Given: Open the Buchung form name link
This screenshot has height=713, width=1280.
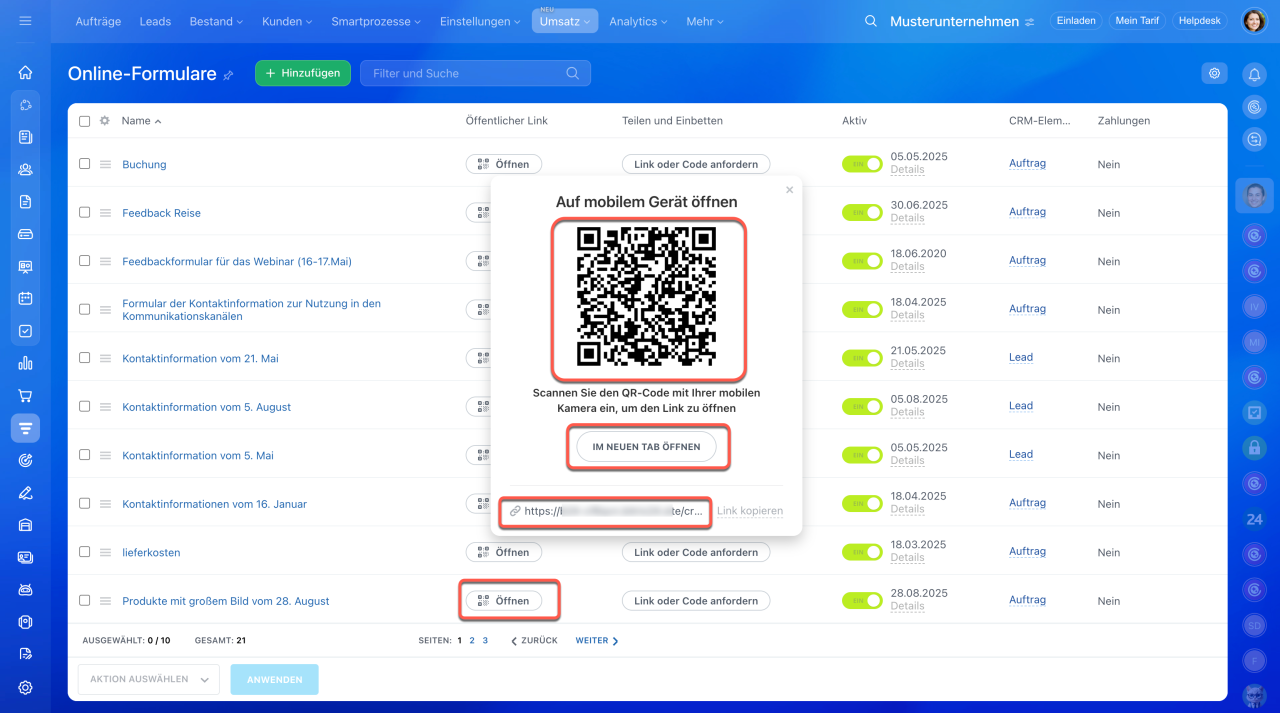Looking at the screenshot, I should 144,165.
